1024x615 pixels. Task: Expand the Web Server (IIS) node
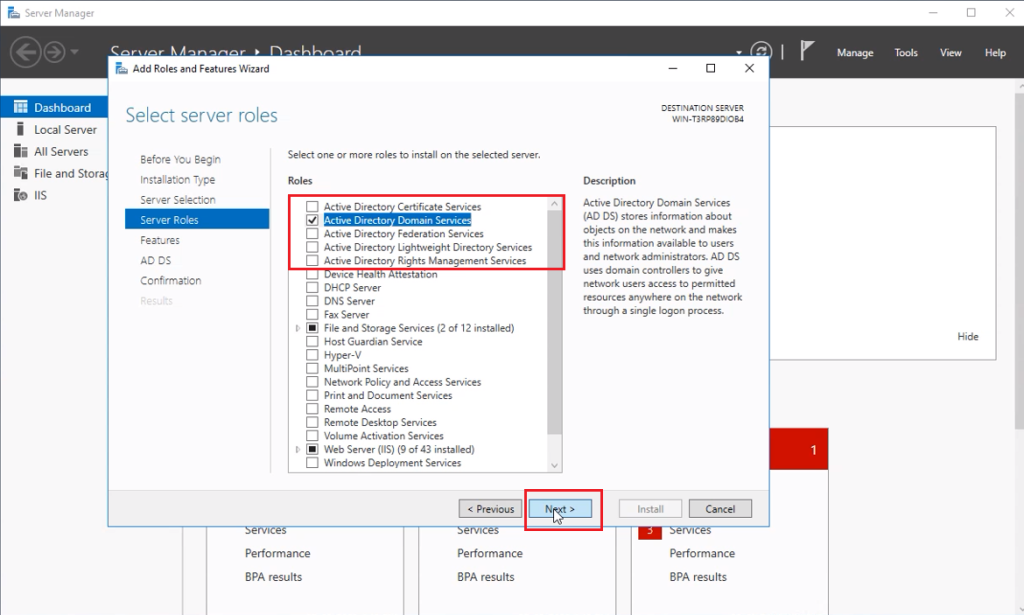(x=298, y=449)
